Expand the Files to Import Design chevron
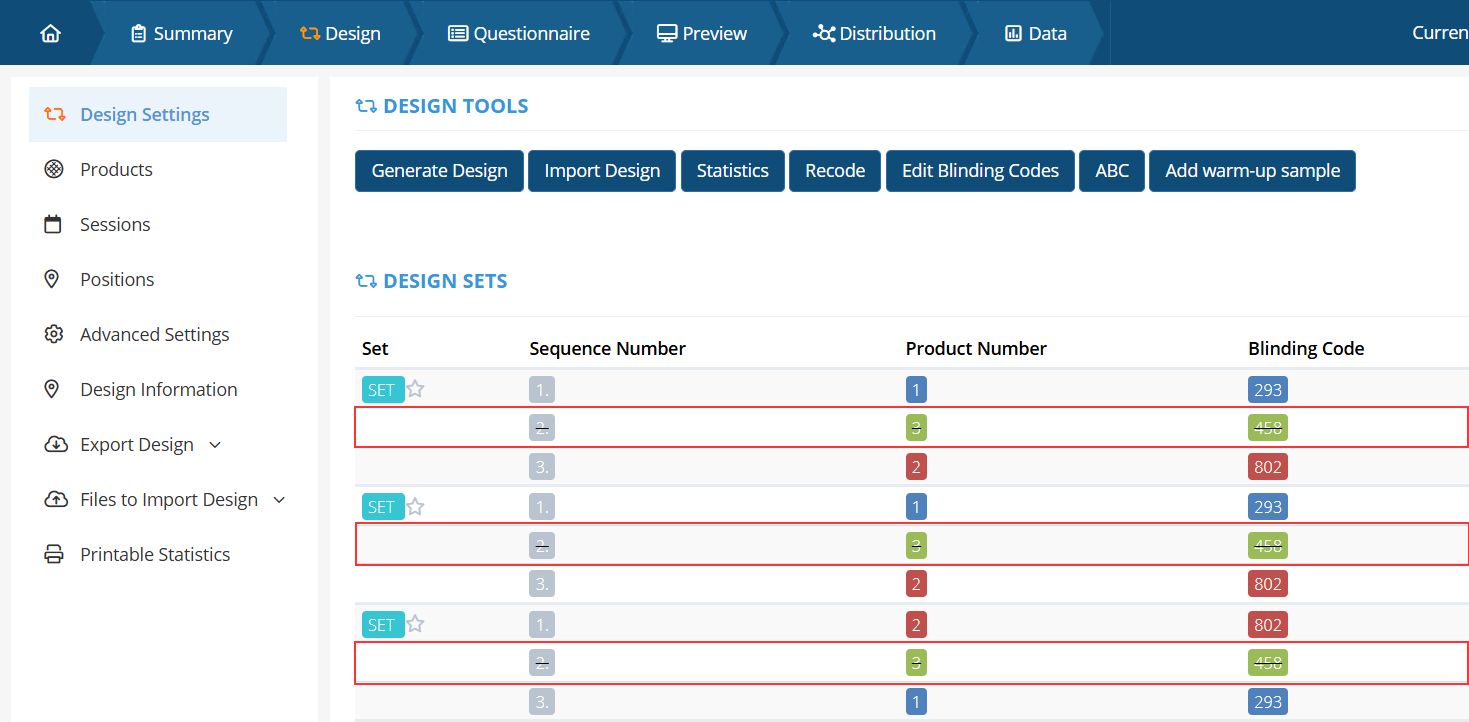 click(279, 500)
